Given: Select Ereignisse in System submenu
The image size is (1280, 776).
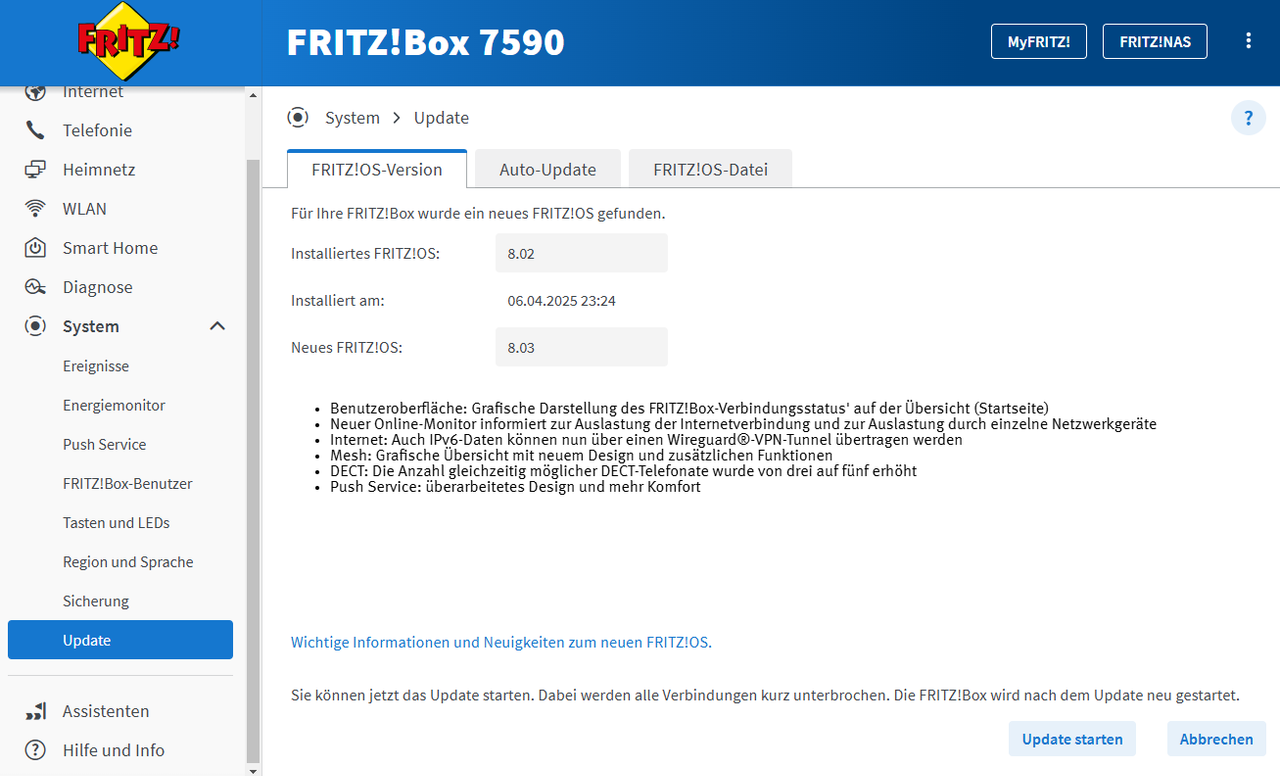Looking at the screenshot, I should 96,366.
